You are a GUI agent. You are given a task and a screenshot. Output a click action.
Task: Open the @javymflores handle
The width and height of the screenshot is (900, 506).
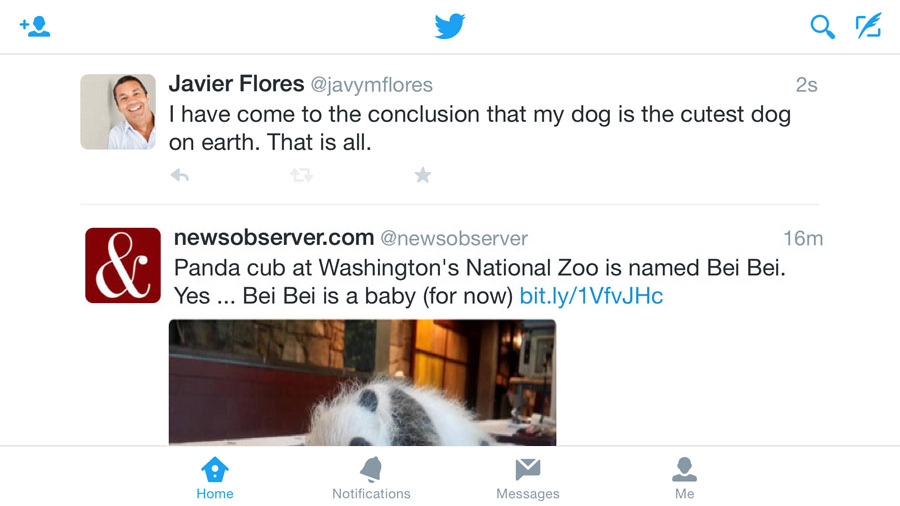tap(372, 85)
